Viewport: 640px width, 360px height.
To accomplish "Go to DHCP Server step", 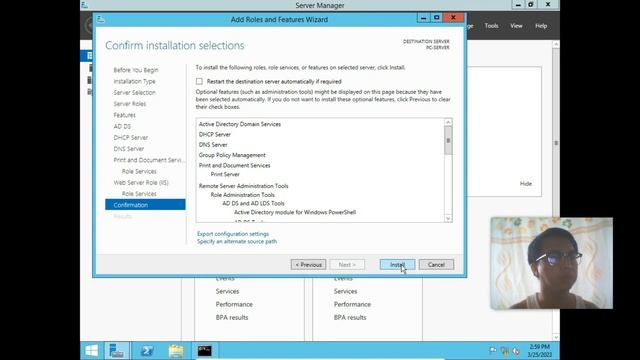I will click(131, 138).
